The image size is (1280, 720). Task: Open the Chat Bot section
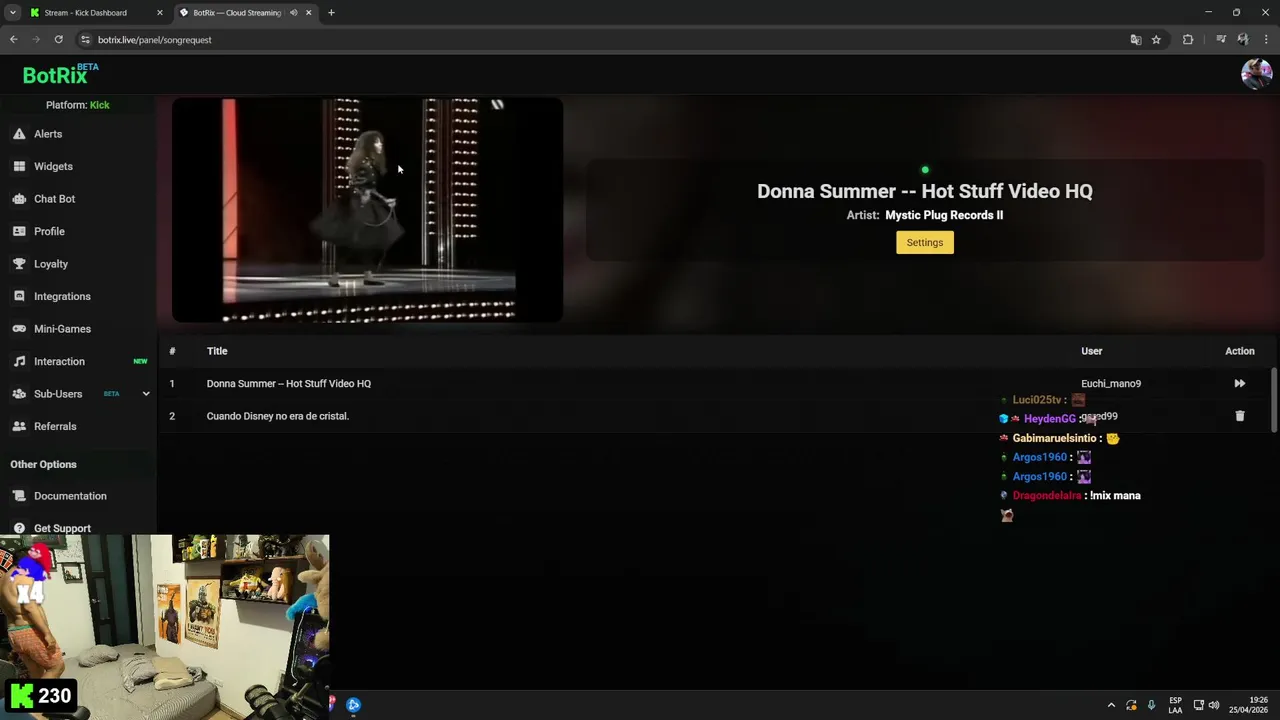pyautogui.click(x=54, y=199)
